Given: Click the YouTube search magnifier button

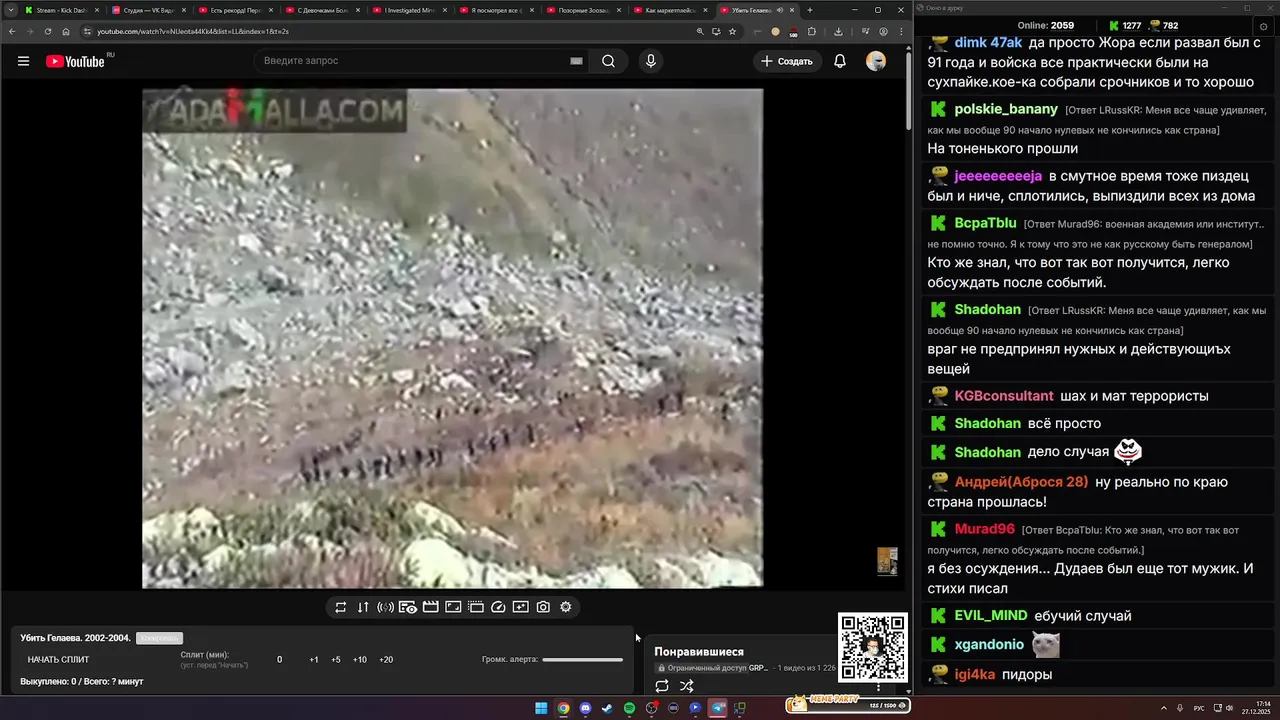Looking at the screenshot, I should coord(608,61).
